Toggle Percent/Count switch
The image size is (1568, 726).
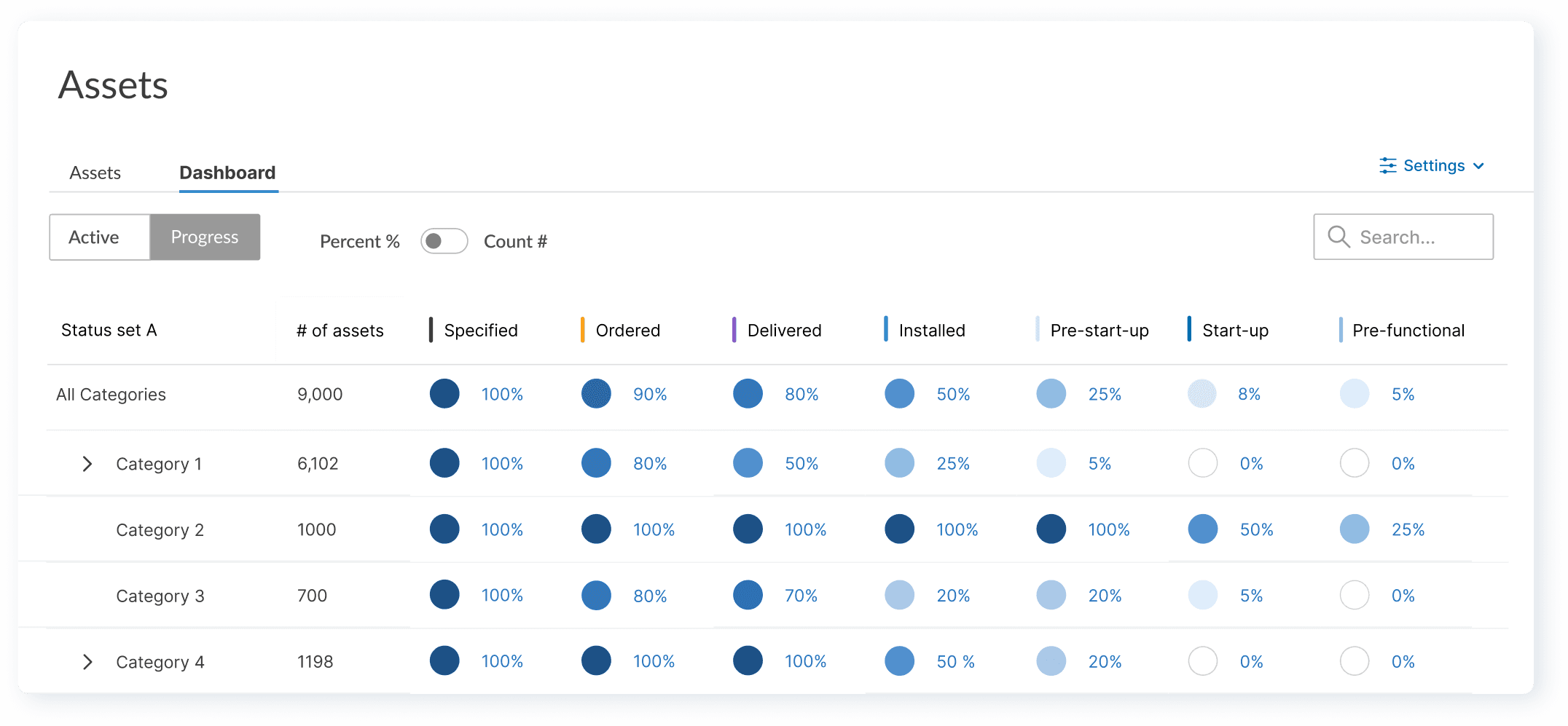tap(444, 241)
